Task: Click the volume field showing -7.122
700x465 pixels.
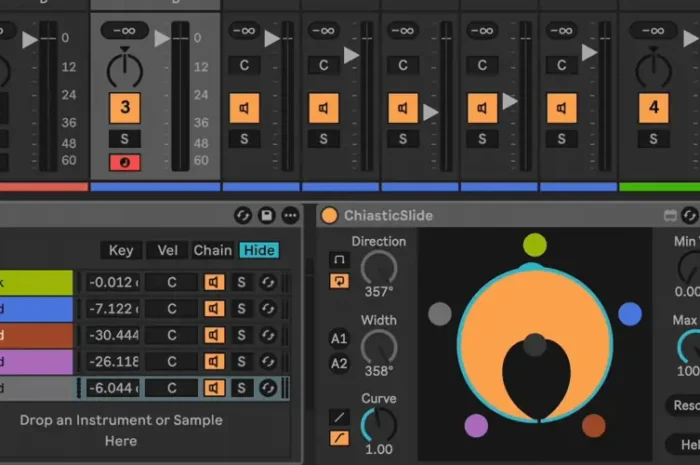Action: click(x=112, y=309)
